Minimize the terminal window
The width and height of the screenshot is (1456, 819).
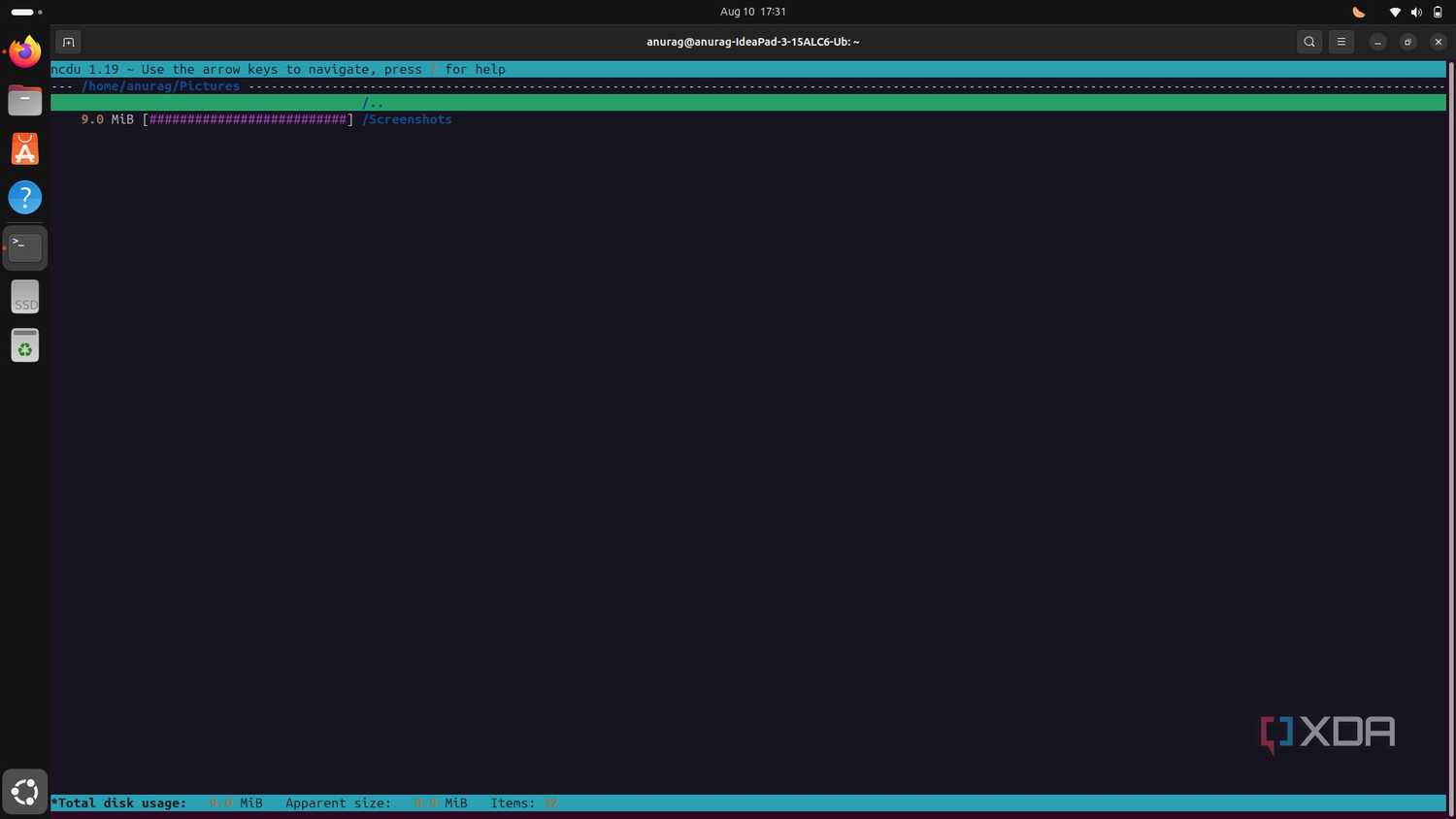pyautogui.click(x=1377, y=42)
